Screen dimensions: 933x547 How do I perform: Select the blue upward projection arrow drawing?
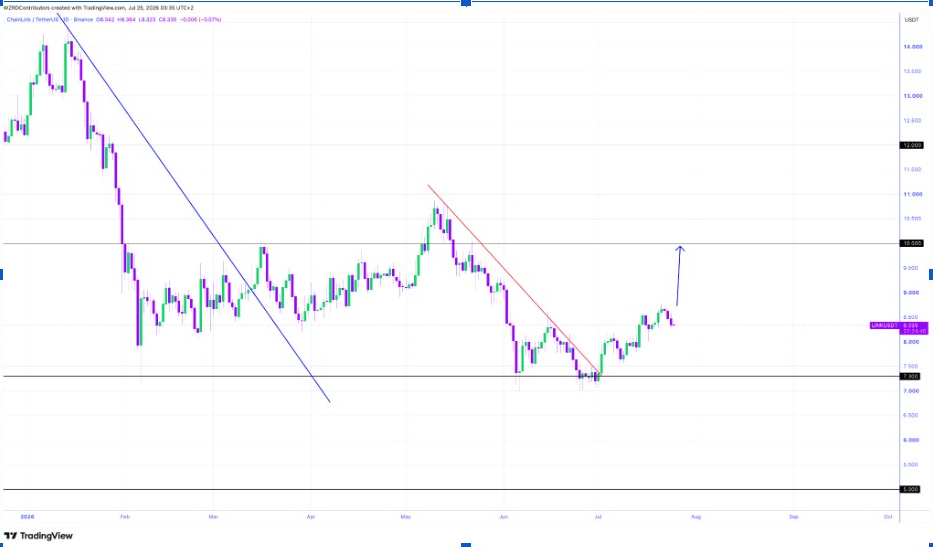pos(679,276)
